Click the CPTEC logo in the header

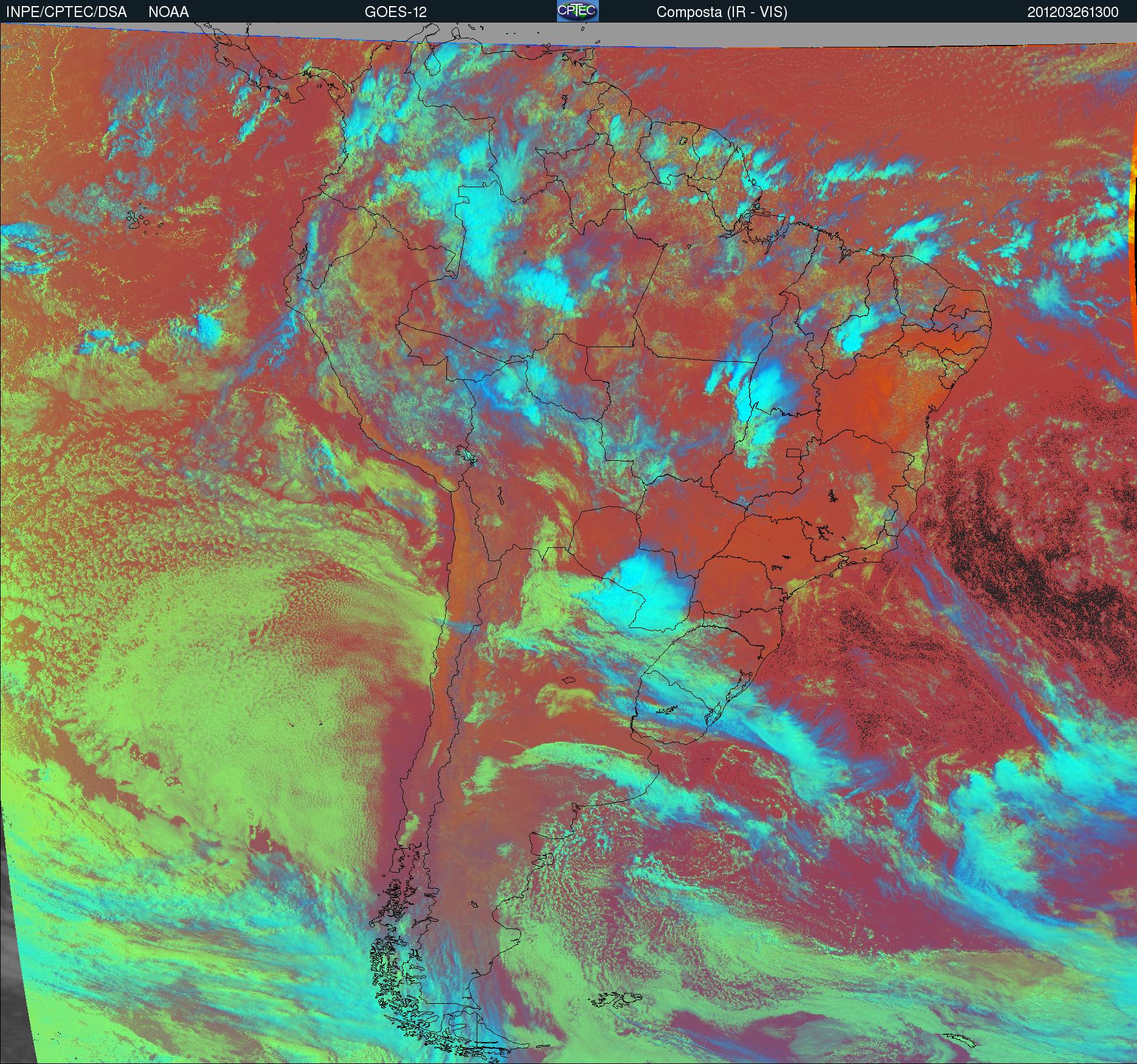coord(578,11)
